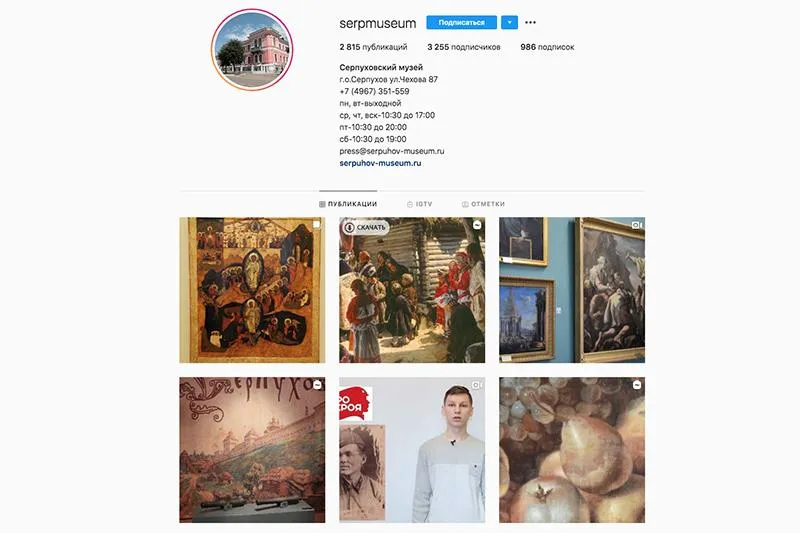Click the СКАЧАТЬ download badge
The height and width of the screenshot is (533, 800).
365,227
